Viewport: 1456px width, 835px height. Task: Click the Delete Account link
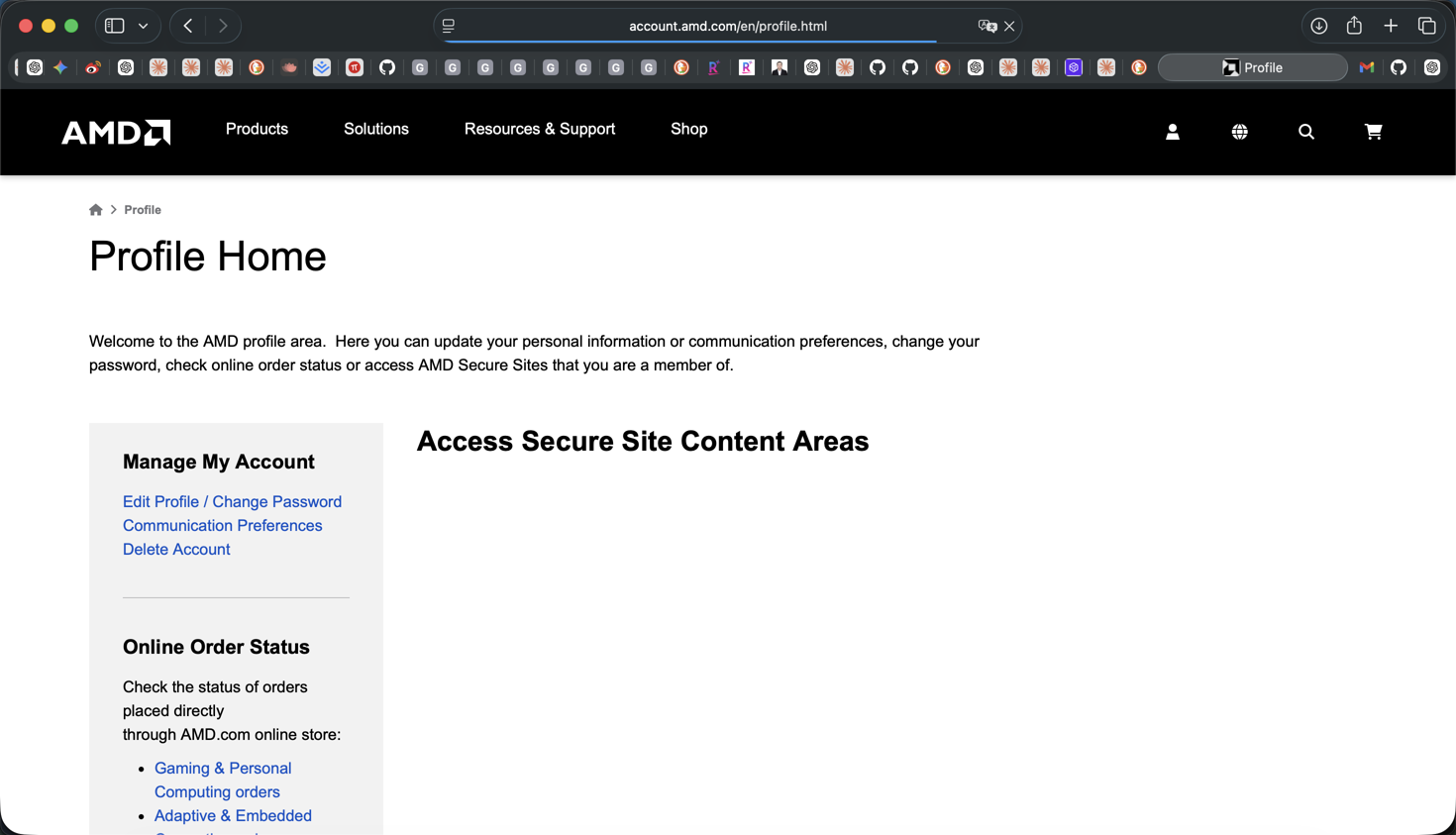point(176,550)
